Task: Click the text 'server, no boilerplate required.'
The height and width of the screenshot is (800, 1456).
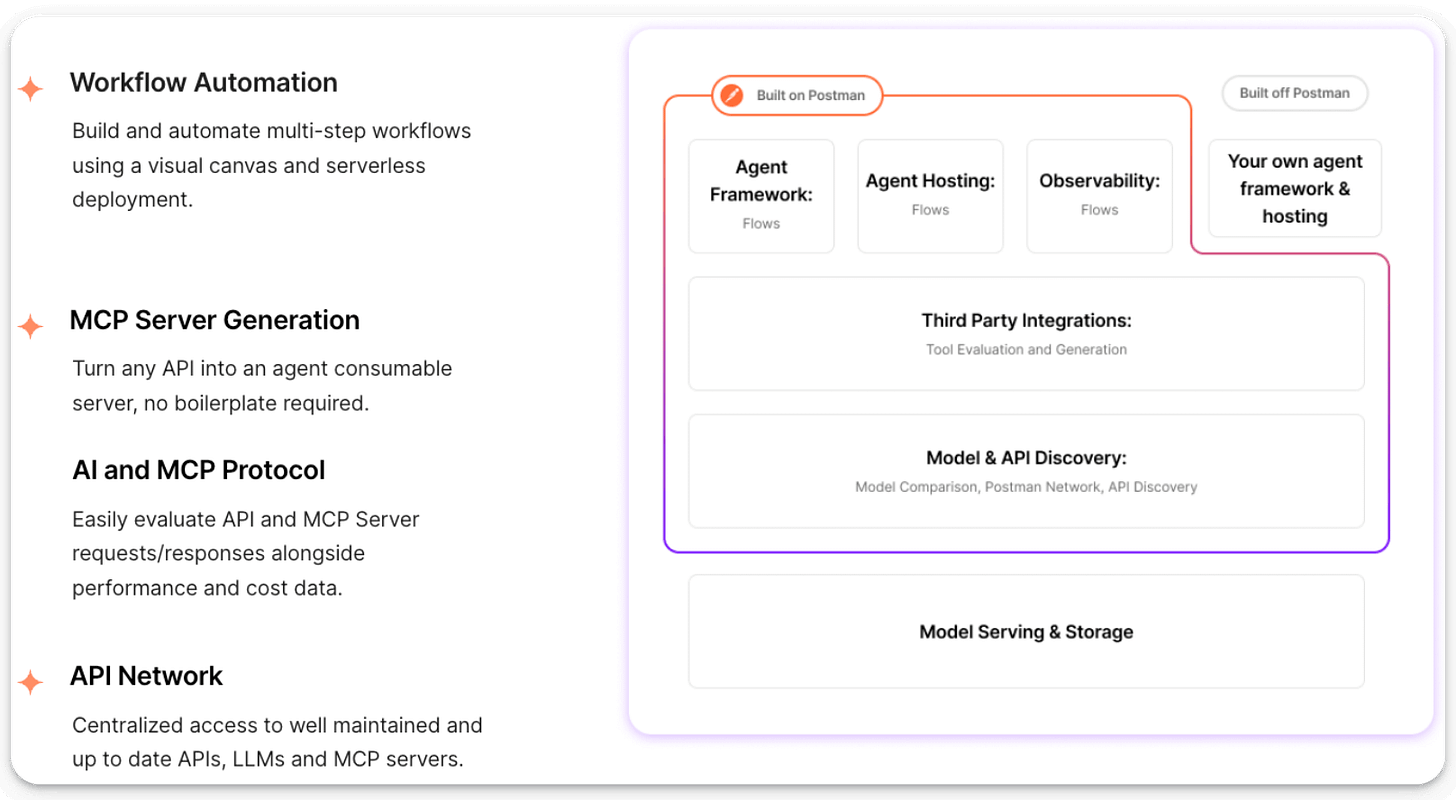Action: pos(221,403)
